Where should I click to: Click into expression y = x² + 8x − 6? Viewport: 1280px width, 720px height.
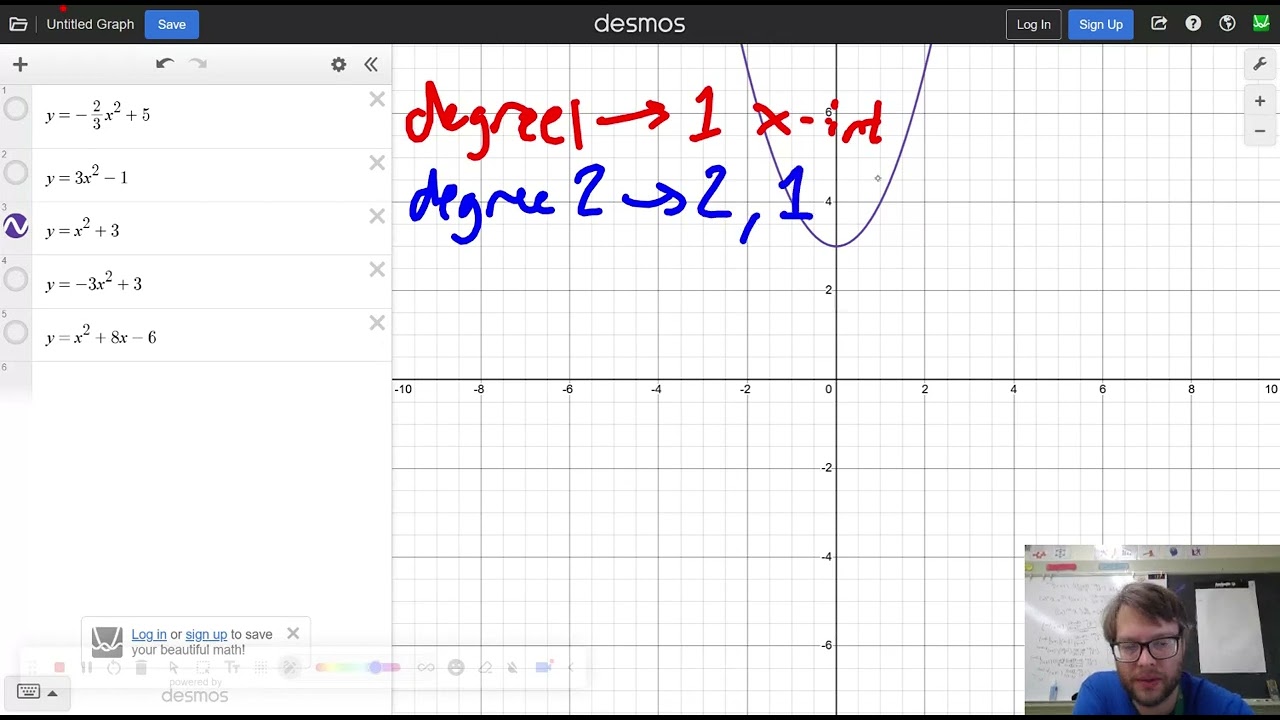101,337
